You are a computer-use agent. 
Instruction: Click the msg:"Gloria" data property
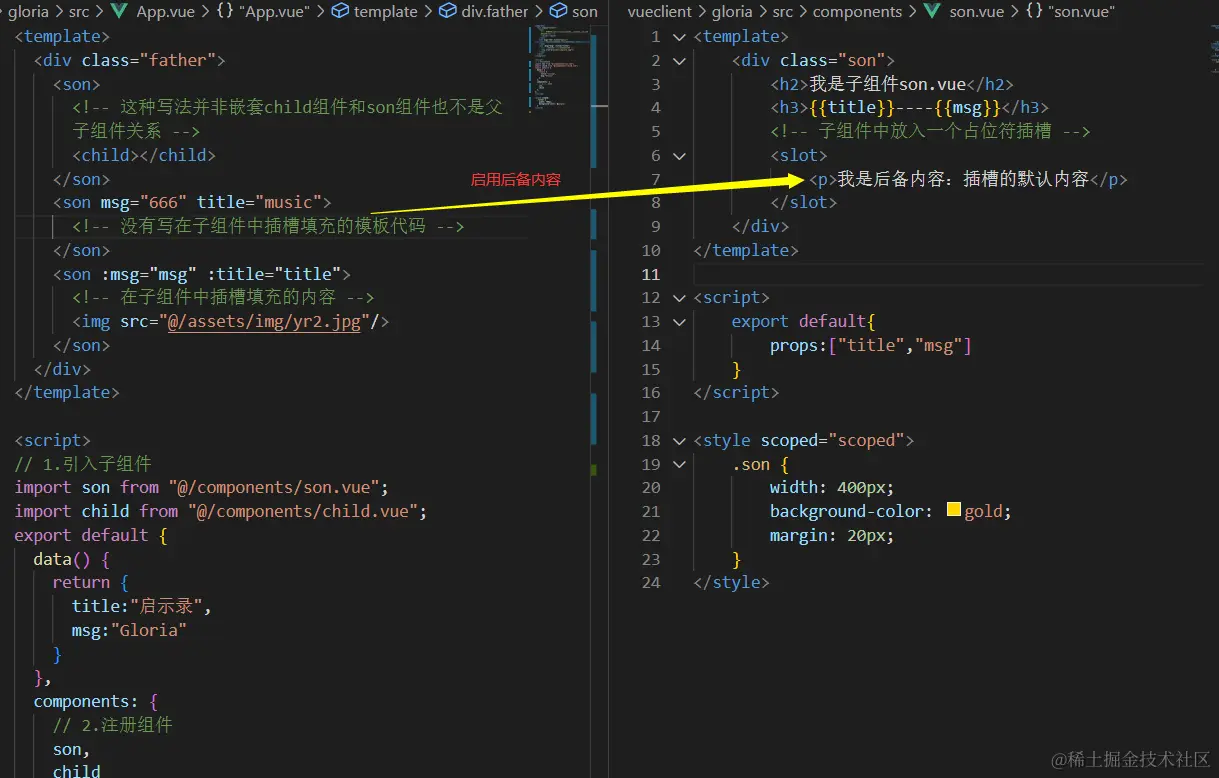tap(129, 630)
